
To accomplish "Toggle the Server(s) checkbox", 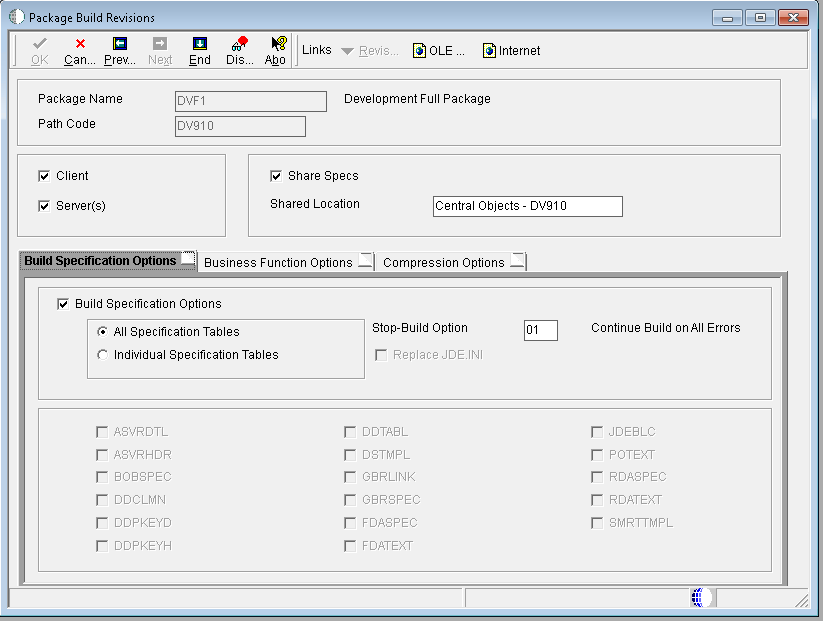I will 44,206.
